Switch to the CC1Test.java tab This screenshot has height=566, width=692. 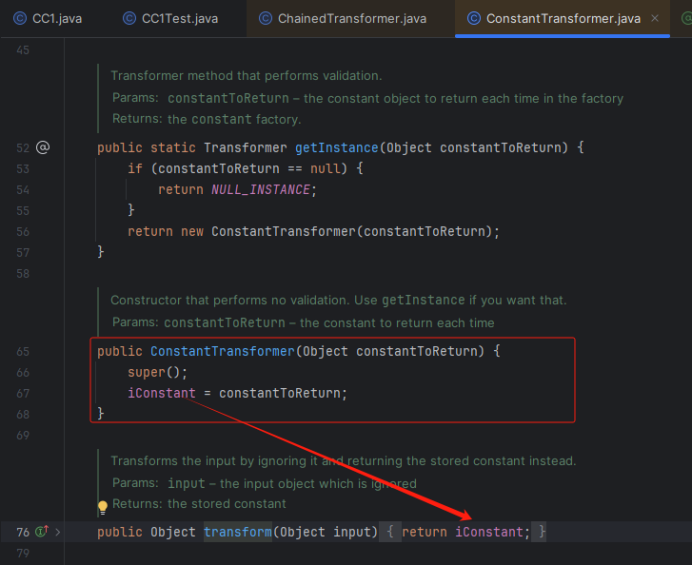[179, 18]
